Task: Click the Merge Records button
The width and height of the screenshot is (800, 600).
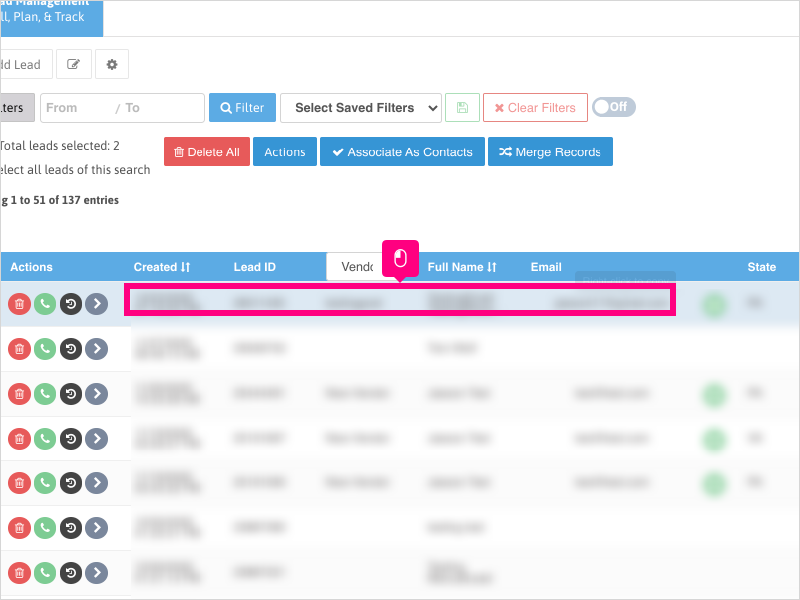Action: [550, 152]
